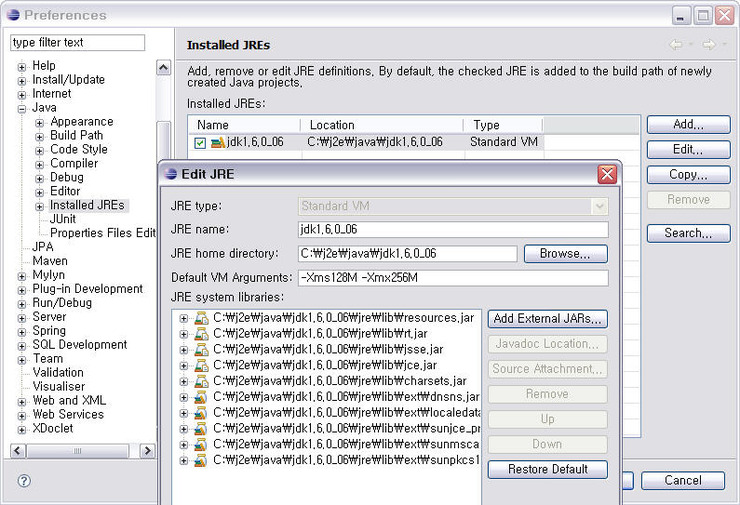This screenshot has height=505, width=740.
Task: Click the Default VM Arguments field
Action: pos(453,278)
